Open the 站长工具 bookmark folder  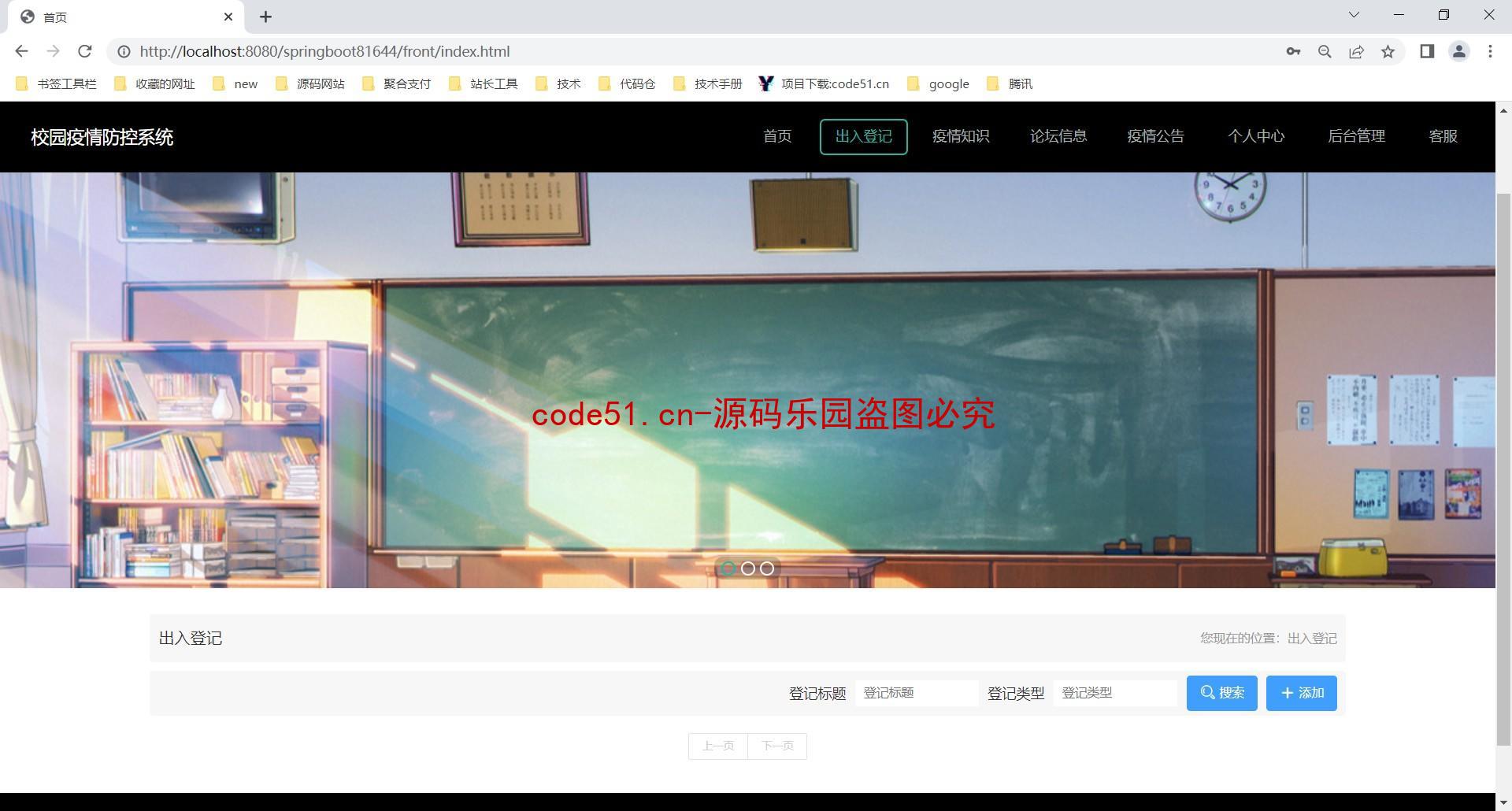coord(484,83)
